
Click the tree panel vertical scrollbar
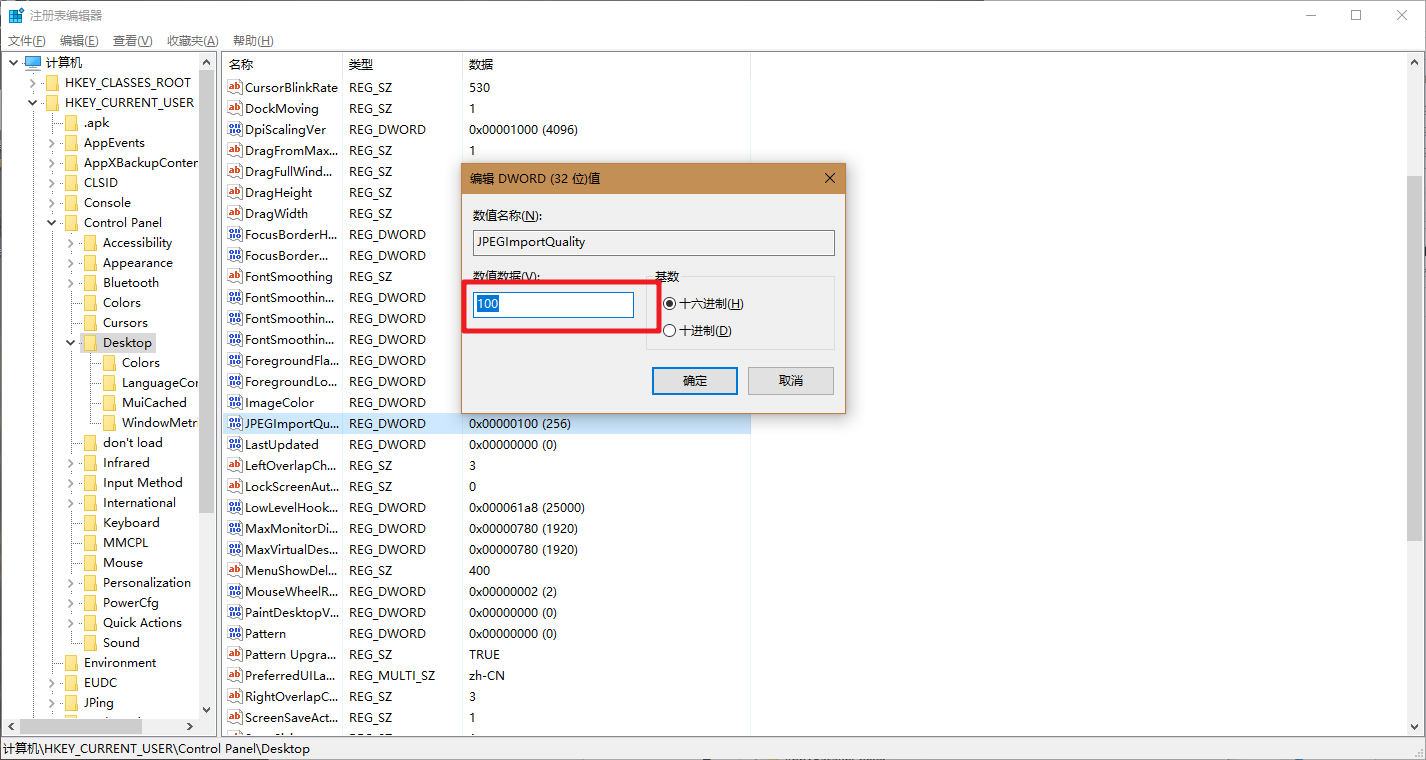(x=207, y=300)
